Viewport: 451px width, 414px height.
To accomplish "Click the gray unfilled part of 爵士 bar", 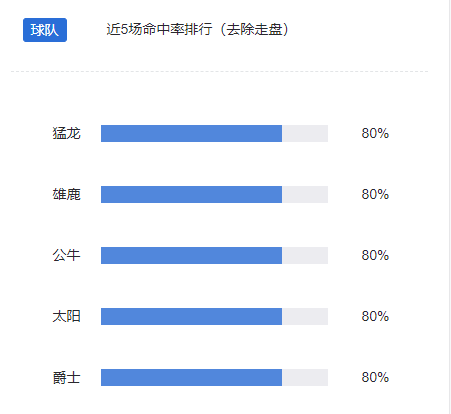I will (305, 377).
